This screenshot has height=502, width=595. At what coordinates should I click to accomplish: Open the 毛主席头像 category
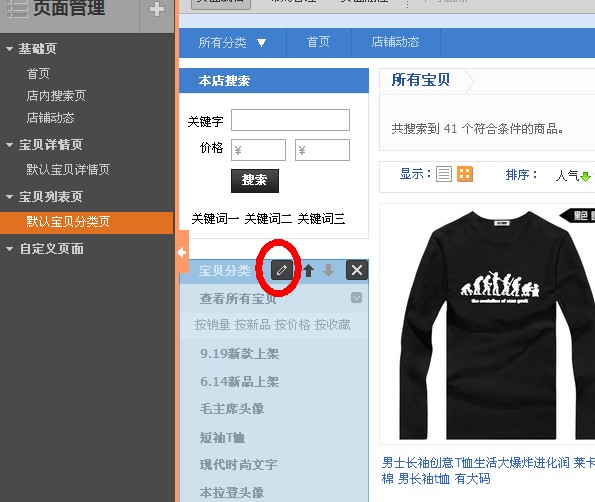pyautogui.click(x=231, y=409)
